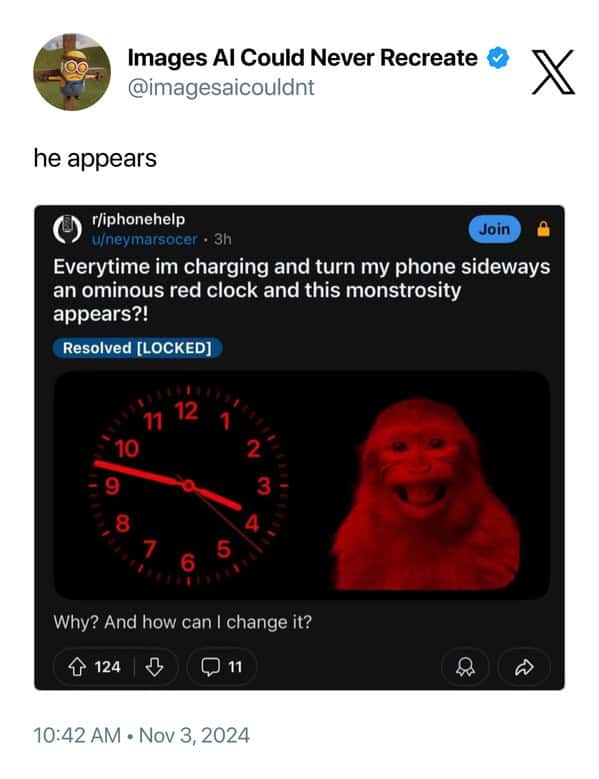This screenshot has width=599, height=779.
Task: Join the r/iphonehelp community
Action: pyautogui.click(x=495, y=229)
